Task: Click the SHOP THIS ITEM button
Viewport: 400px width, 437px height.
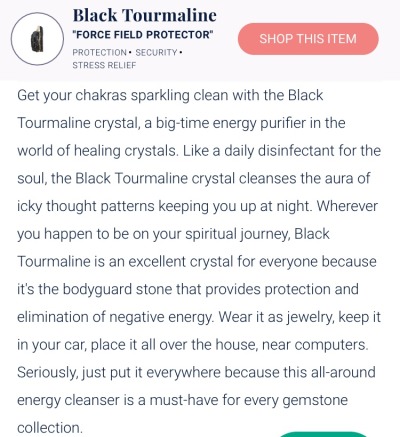Action: [308, 39]
